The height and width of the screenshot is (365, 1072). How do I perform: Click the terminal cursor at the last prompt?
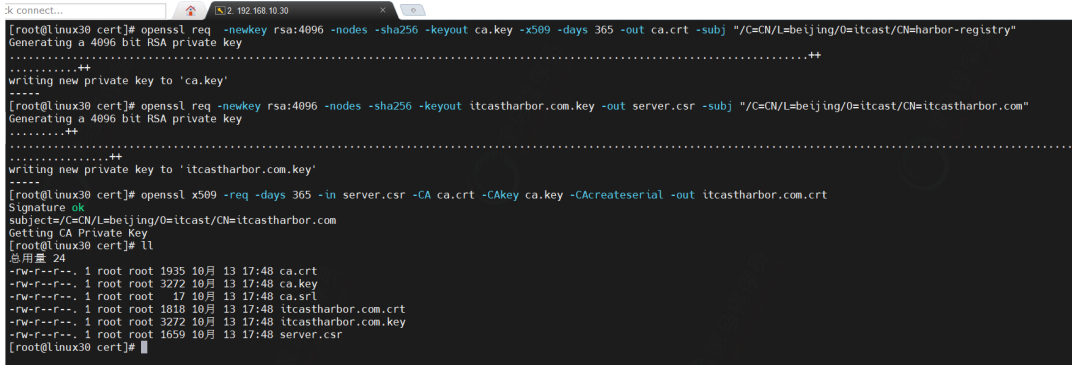(144, 347)
